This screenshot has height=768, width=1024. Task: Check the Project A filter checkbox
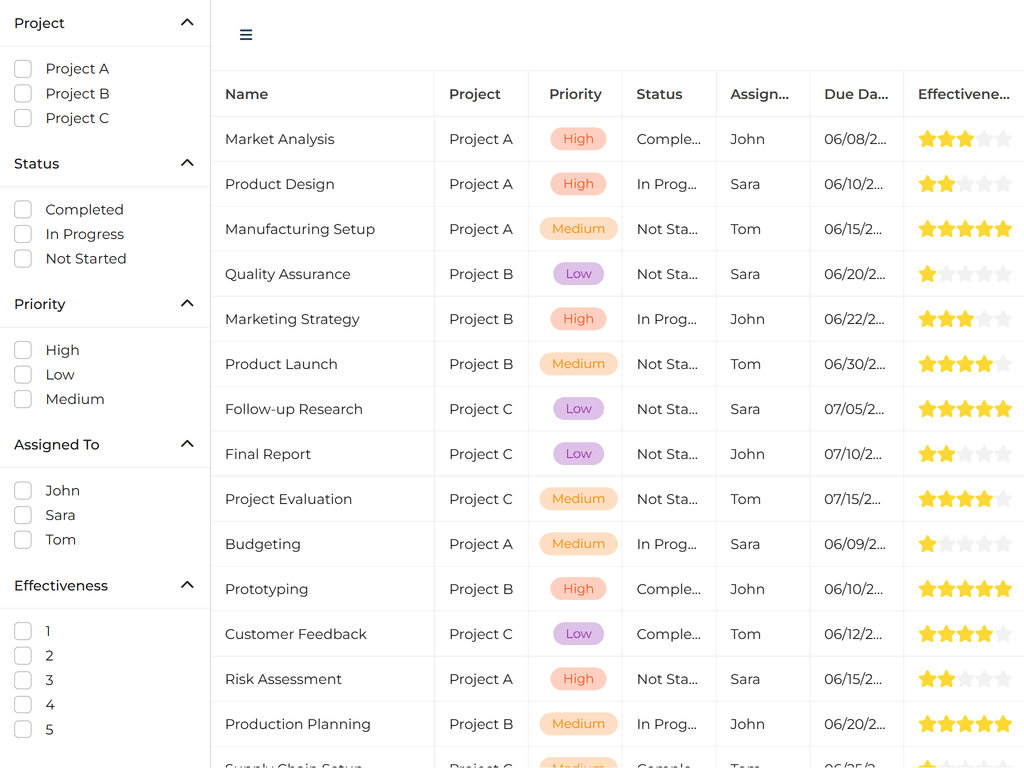tap(22, 68)
